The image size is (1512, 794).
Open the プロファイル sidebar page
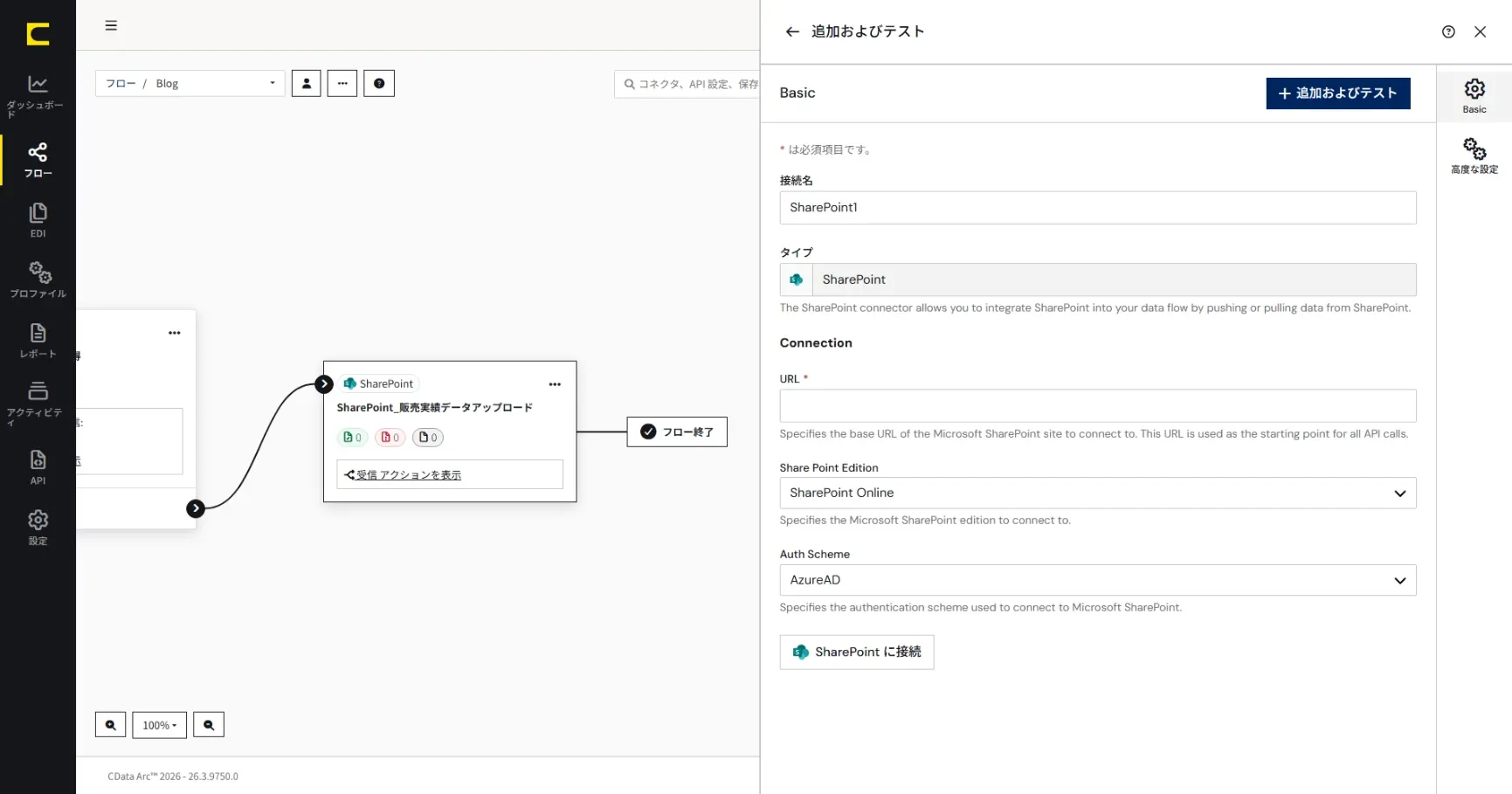(38, 280)
